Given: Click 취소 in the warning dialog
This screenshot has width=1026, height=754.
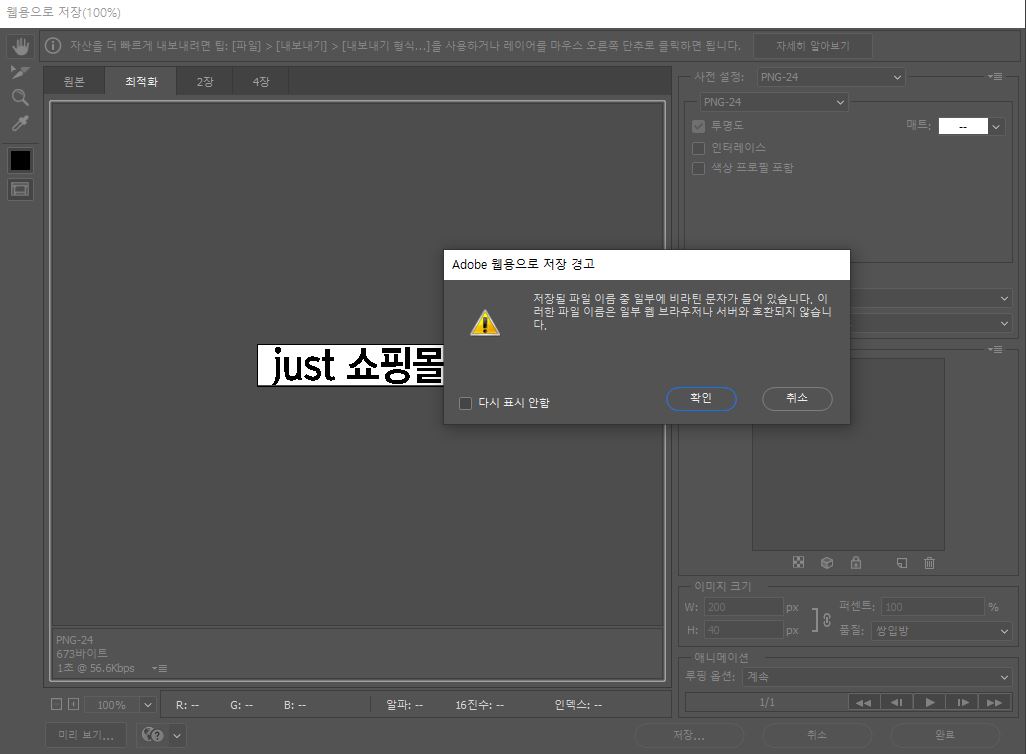Looking at the screenshot, I should pyautogui.click(x=797, y=399).
